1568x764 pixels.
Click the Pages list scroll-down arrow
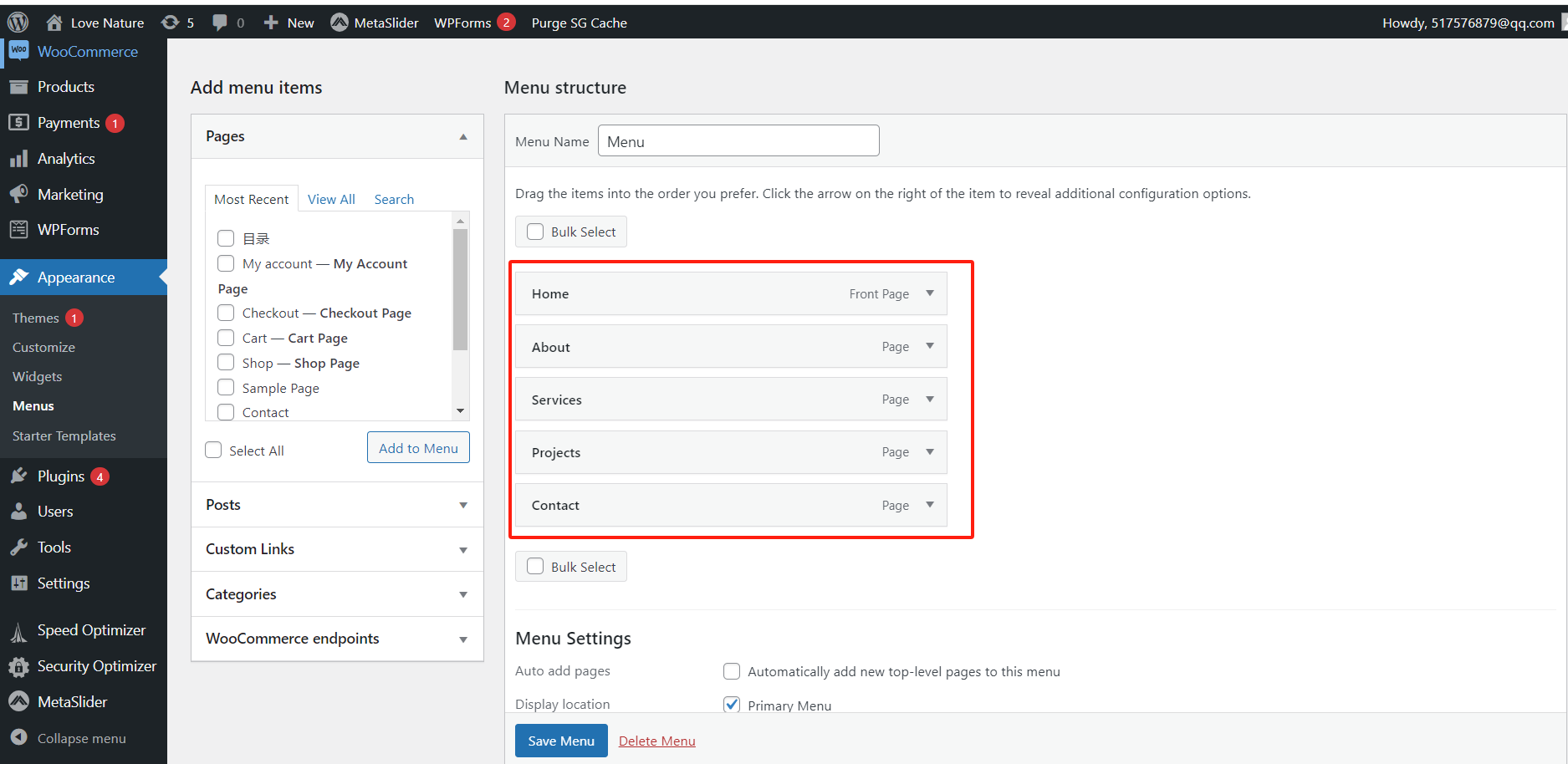(x=460, y=411)
